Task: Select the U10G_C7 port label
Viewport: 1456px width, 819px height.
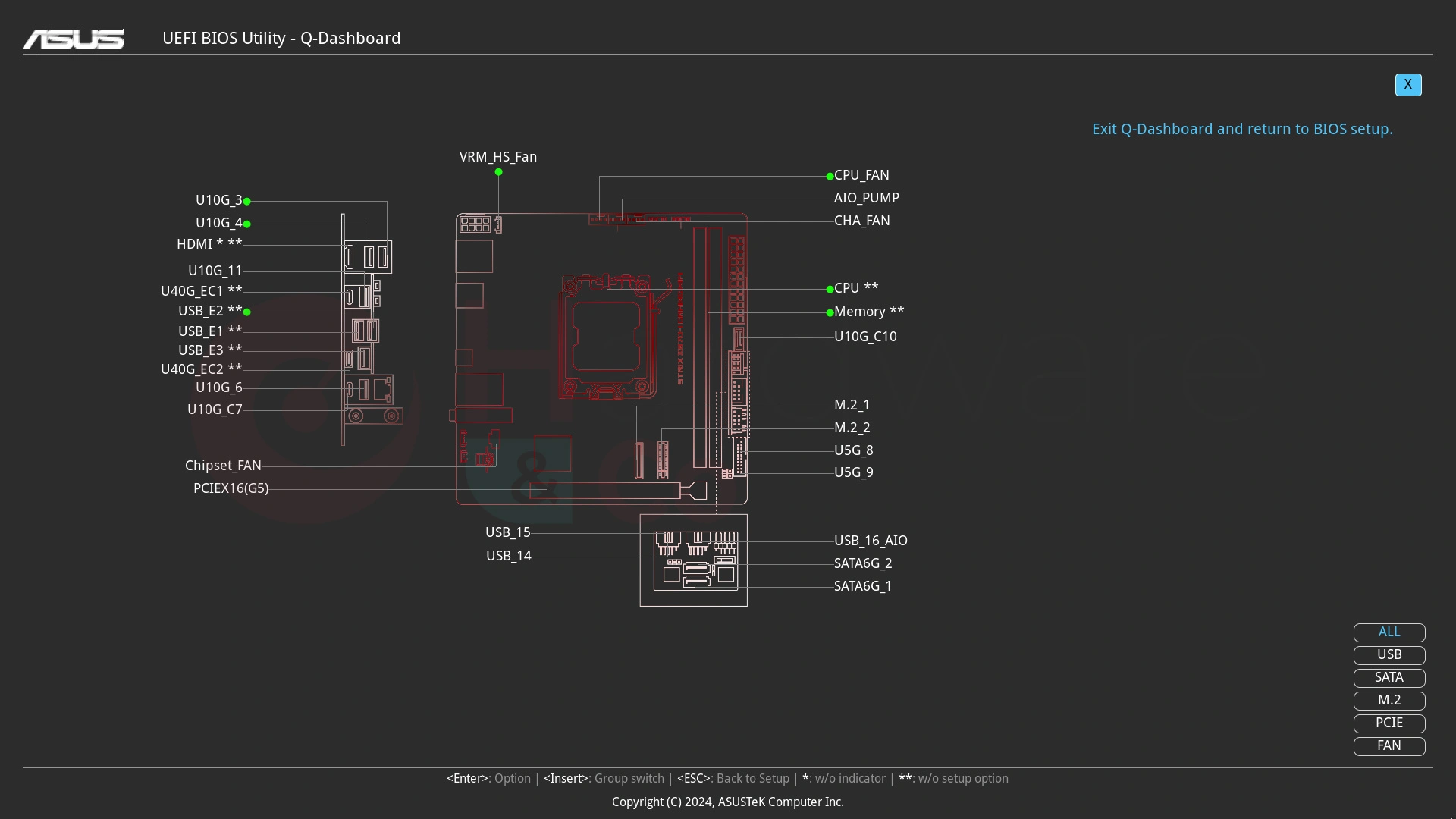Action: click(215, 409)
